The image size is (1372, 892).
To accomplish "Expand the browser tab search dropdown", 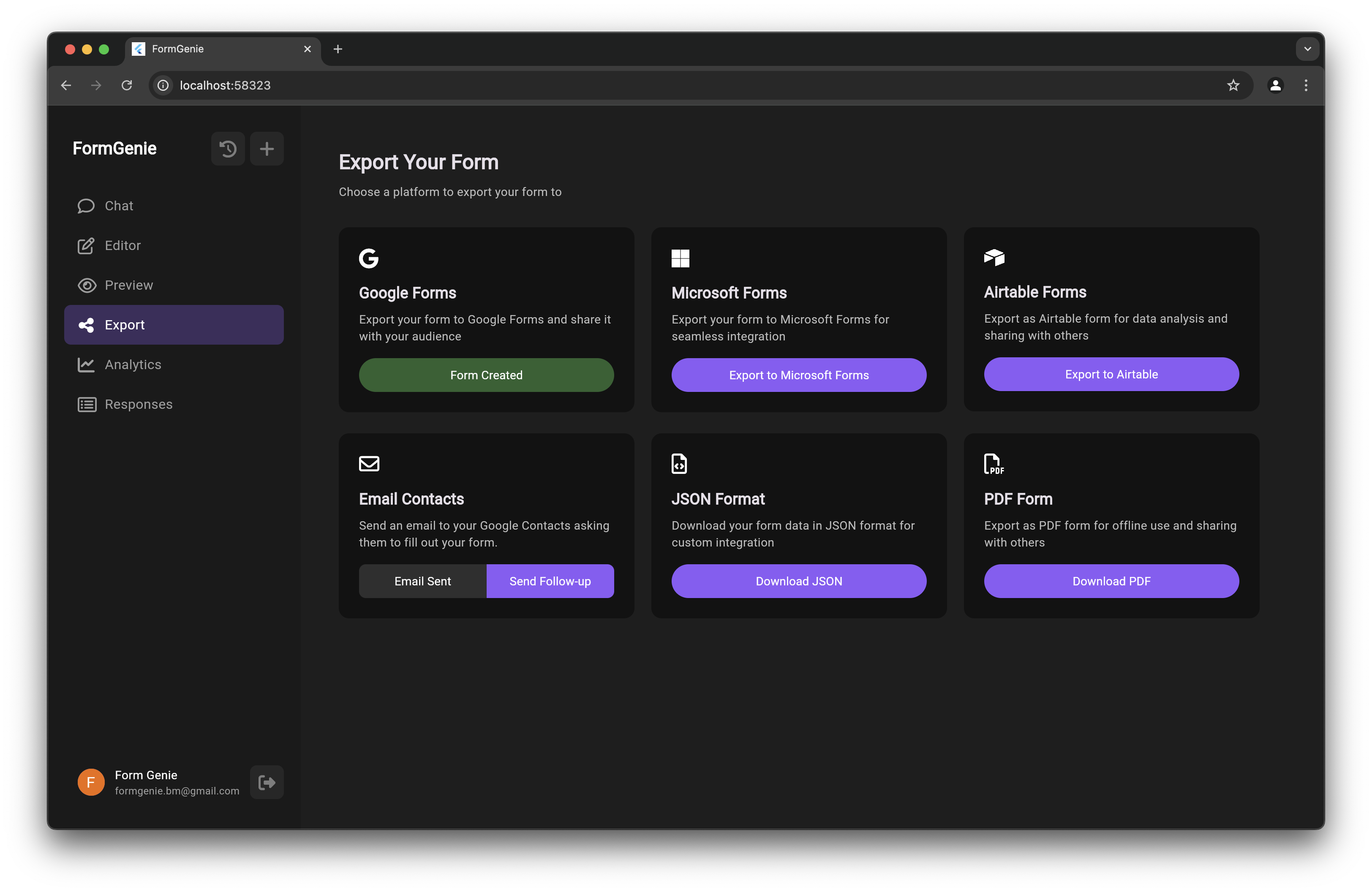I will coord(1307,49).
